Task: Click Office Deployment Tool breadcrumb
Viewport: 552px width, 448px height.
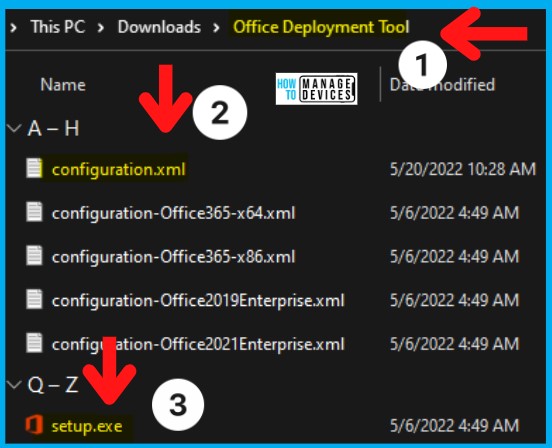Action: pos(321,27)
